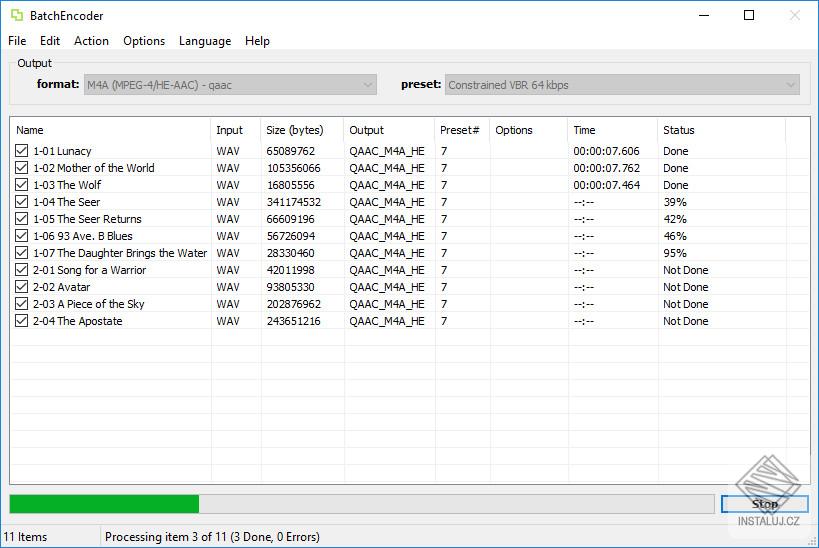Sort list by the Preset# column header
The image size is (819, 548).
[462, 130]
